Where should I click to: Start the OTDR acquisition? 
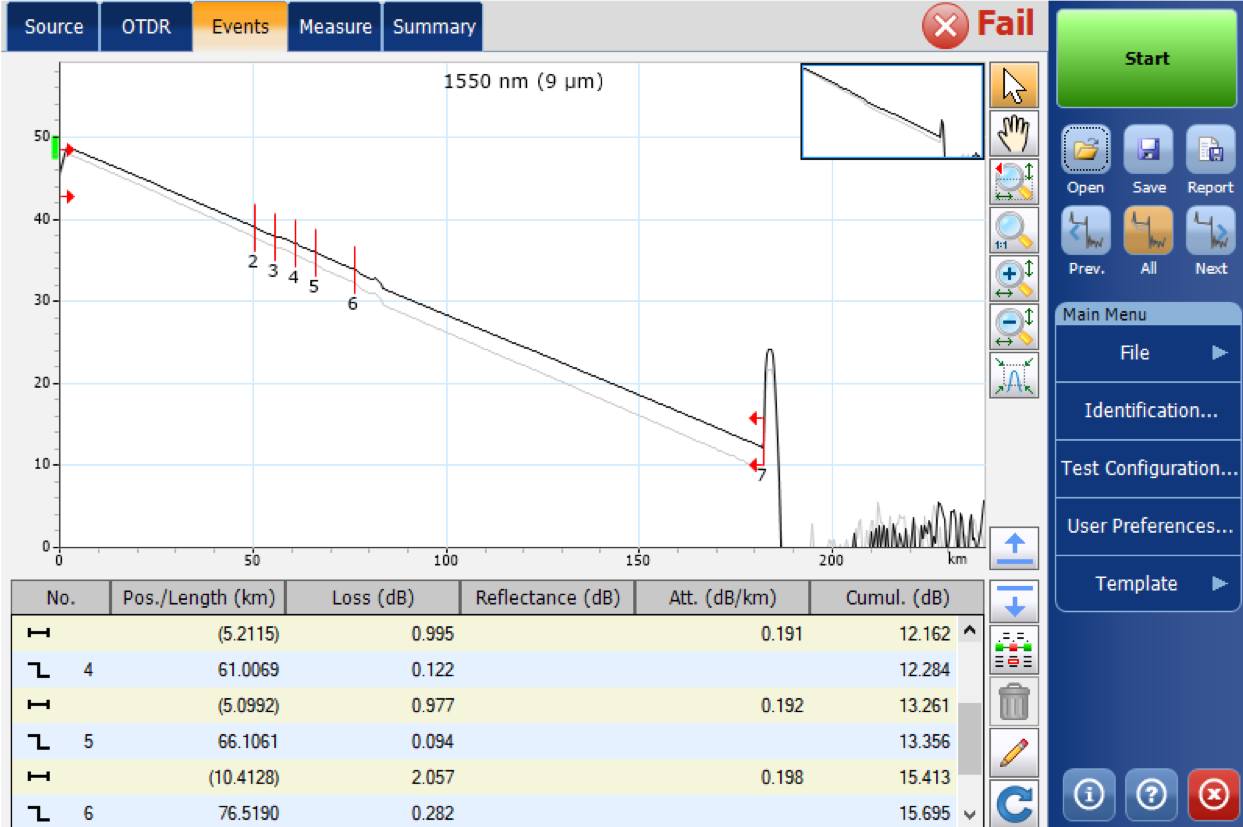tap(1147, 58)
